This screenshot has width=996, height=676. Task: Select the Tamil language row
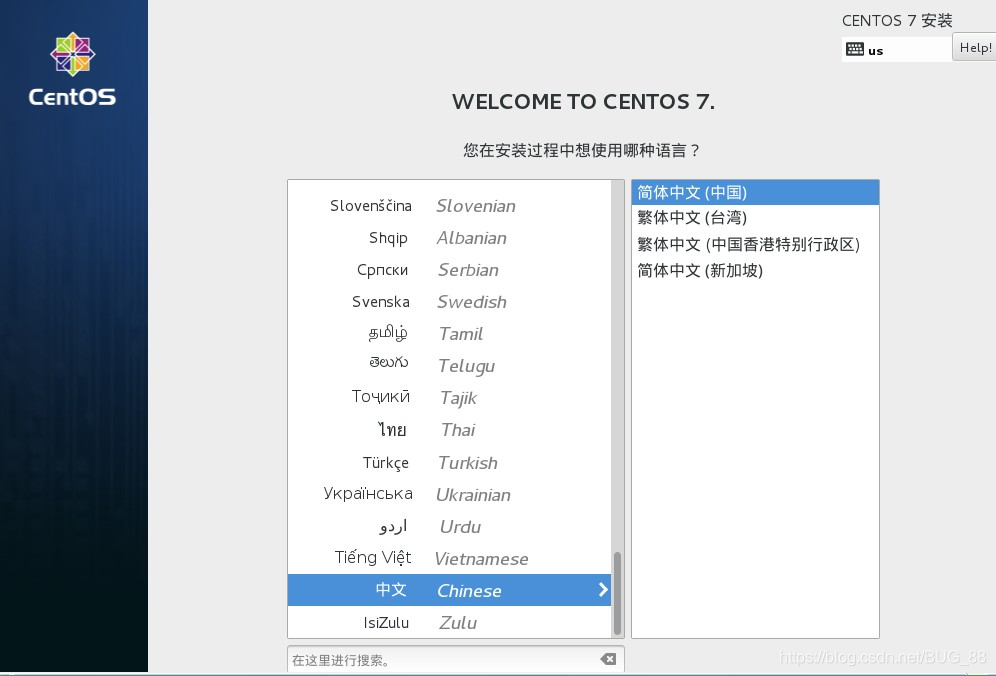tap(449, 334)
